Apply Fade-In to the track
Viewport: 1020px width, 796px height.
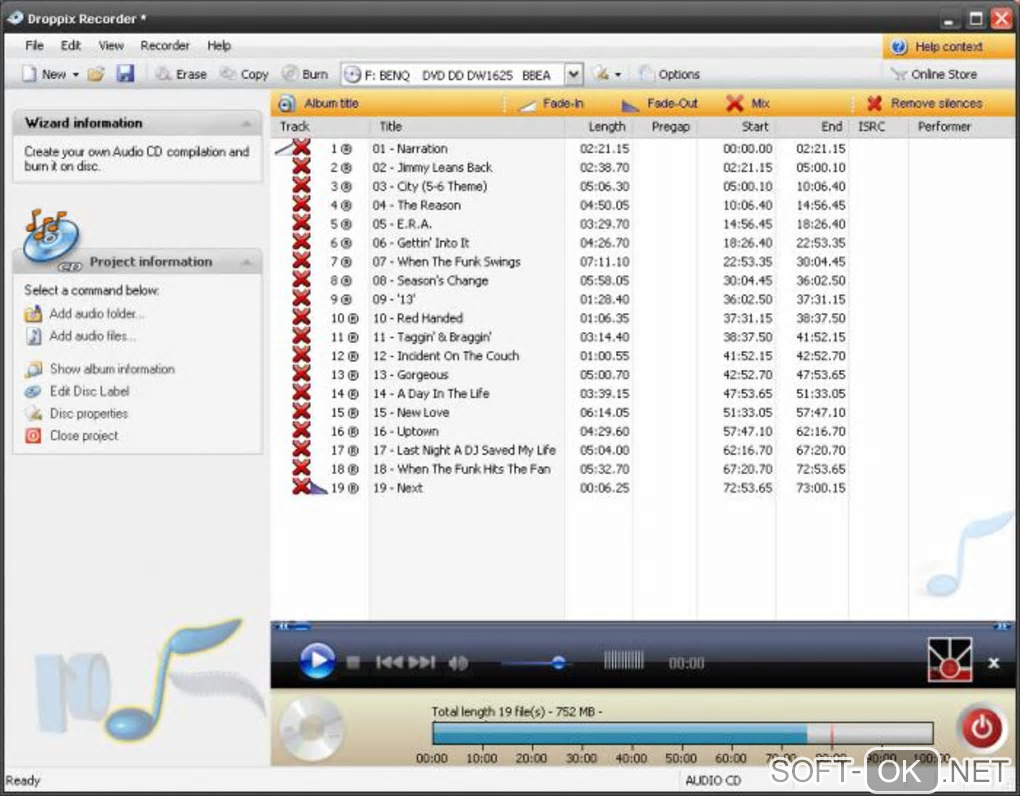pyautogui.click(x=551, y=103)
